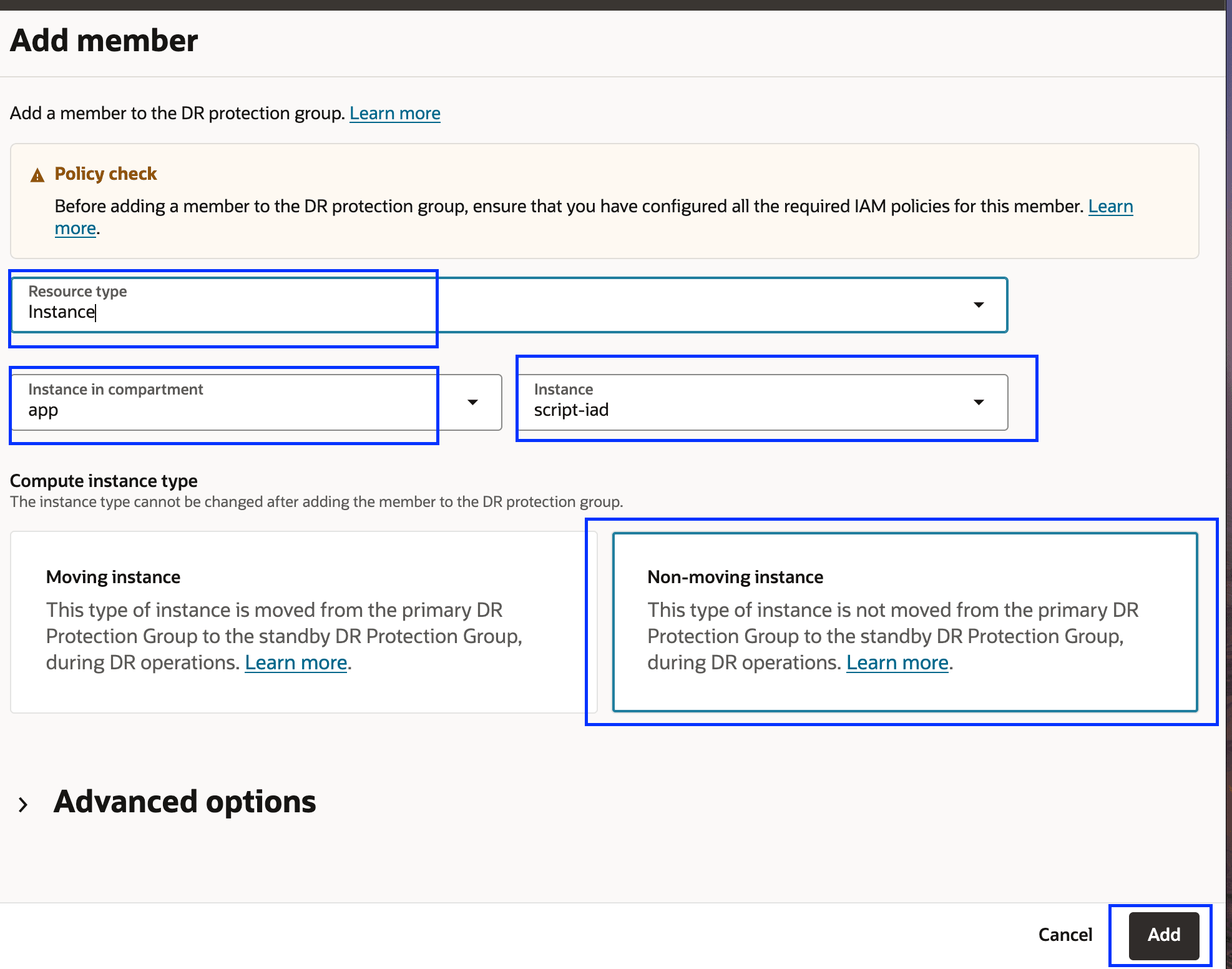Open Learn more link beside DR protection group

pos(394,114)
